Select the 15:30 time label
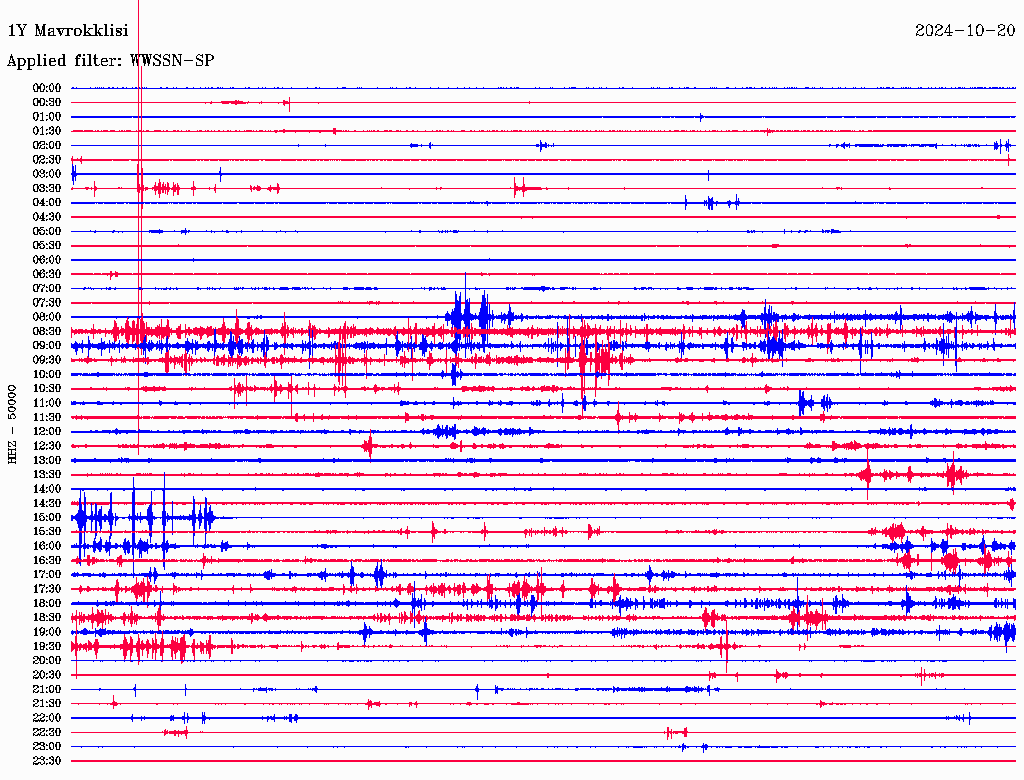This screenshot has width=1024, height=780. point(47,532)
